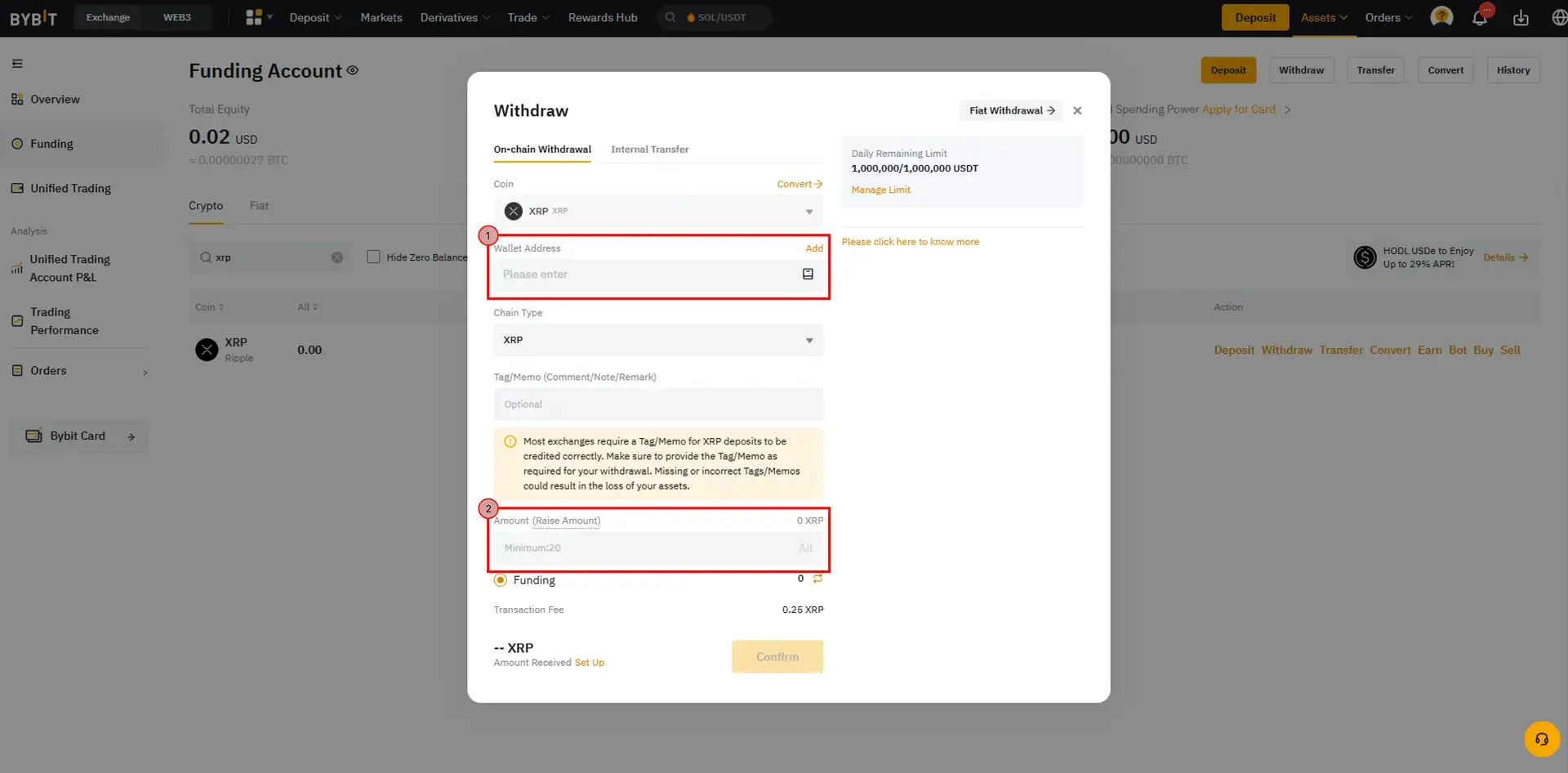The width and height of the screenshot is (1568, 773).
Task: Open the Coin XRP dropdown
Action: (x=657, y=212)
